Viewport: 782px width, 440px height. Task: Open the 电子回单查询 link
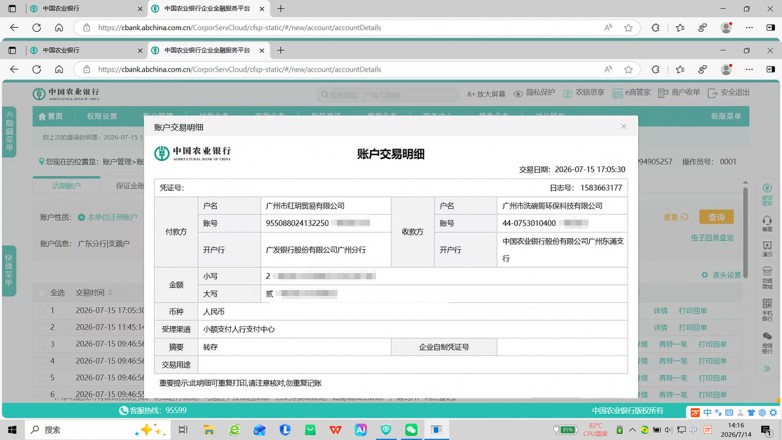point(712,237)
